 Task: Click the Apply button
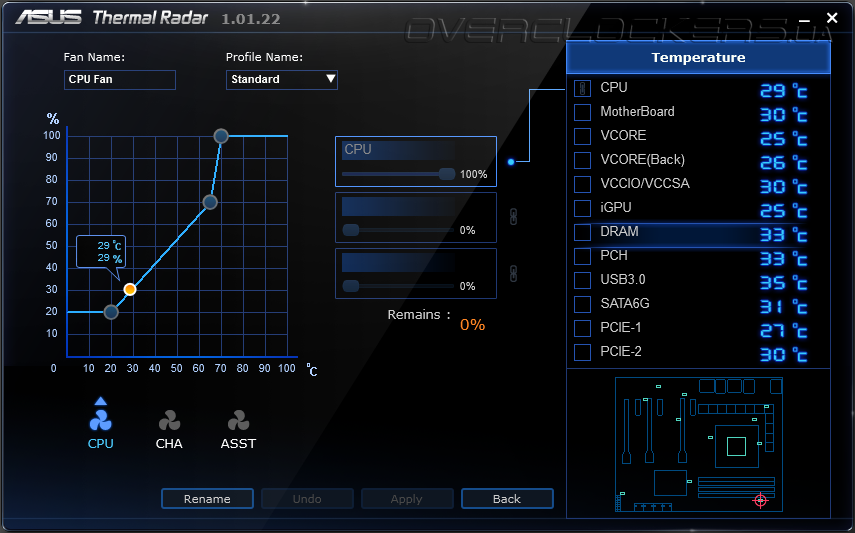point(407,499)
